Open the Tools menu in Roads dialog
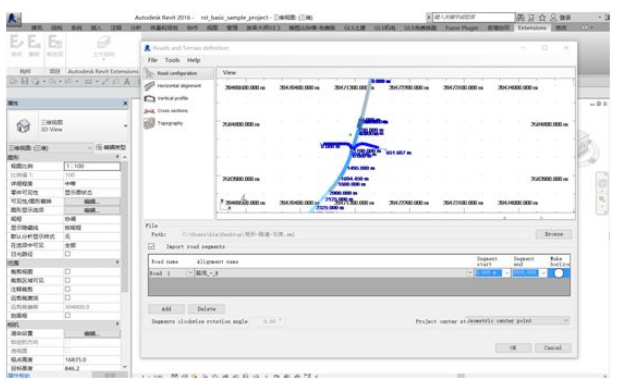The width and height of the screenshot is (620, 387). [172, 60]
